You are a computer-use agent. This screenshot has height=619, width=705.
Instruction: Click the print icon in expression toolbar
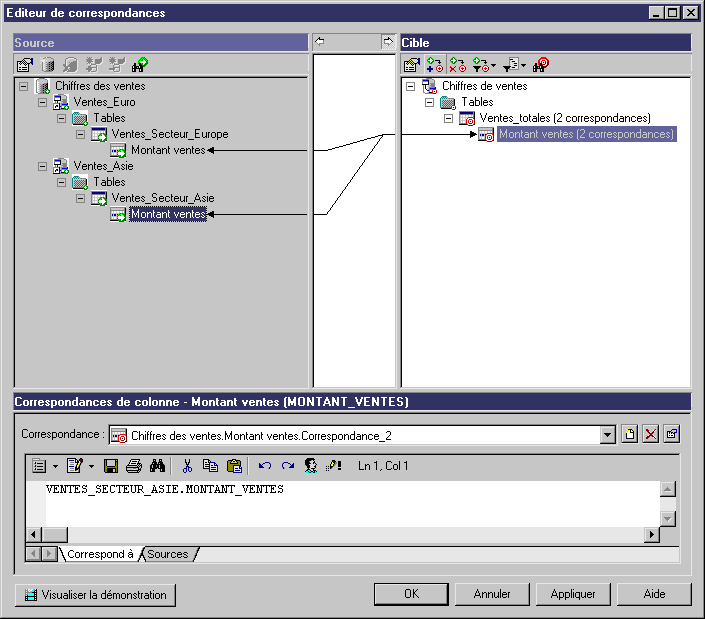134,466
